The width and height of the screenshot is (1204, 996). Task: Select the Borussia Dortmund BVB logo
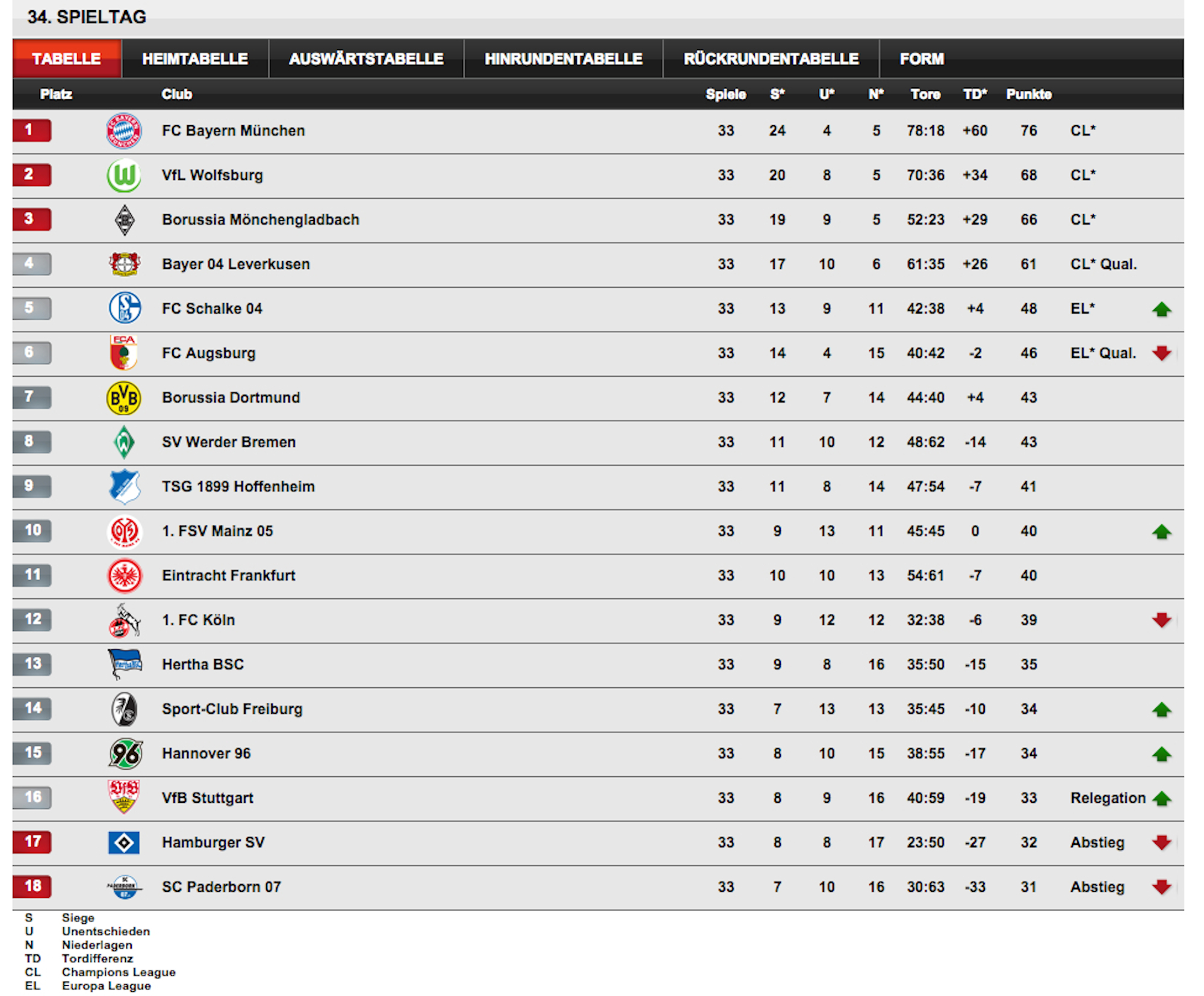(x=124, y=398)
